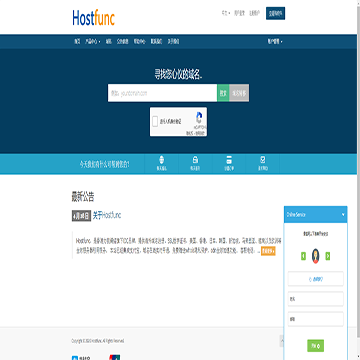The height and width of the screenshot is (360, 360).
Task: Click the gray domain transfer button
Action: pos(239,93)
